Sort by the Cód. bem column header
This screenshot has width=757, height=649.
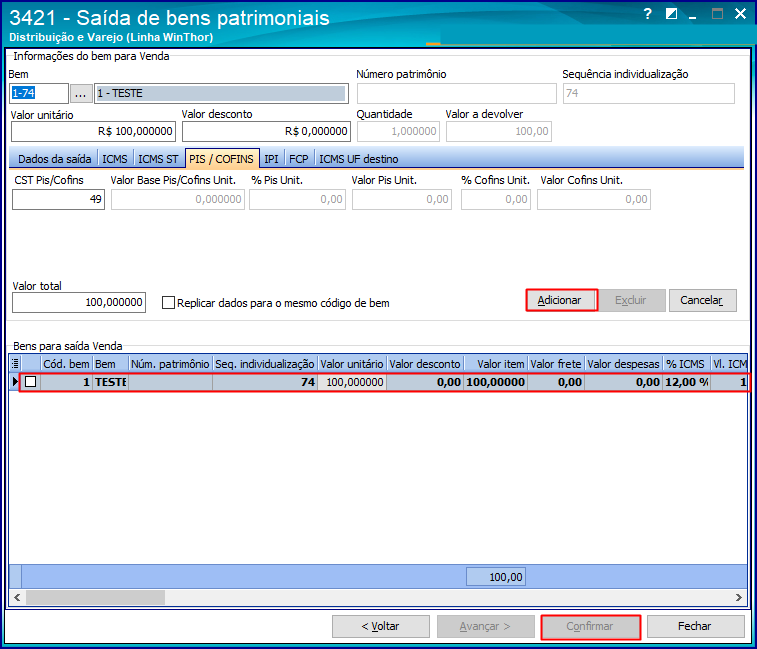tap(66, 364)
